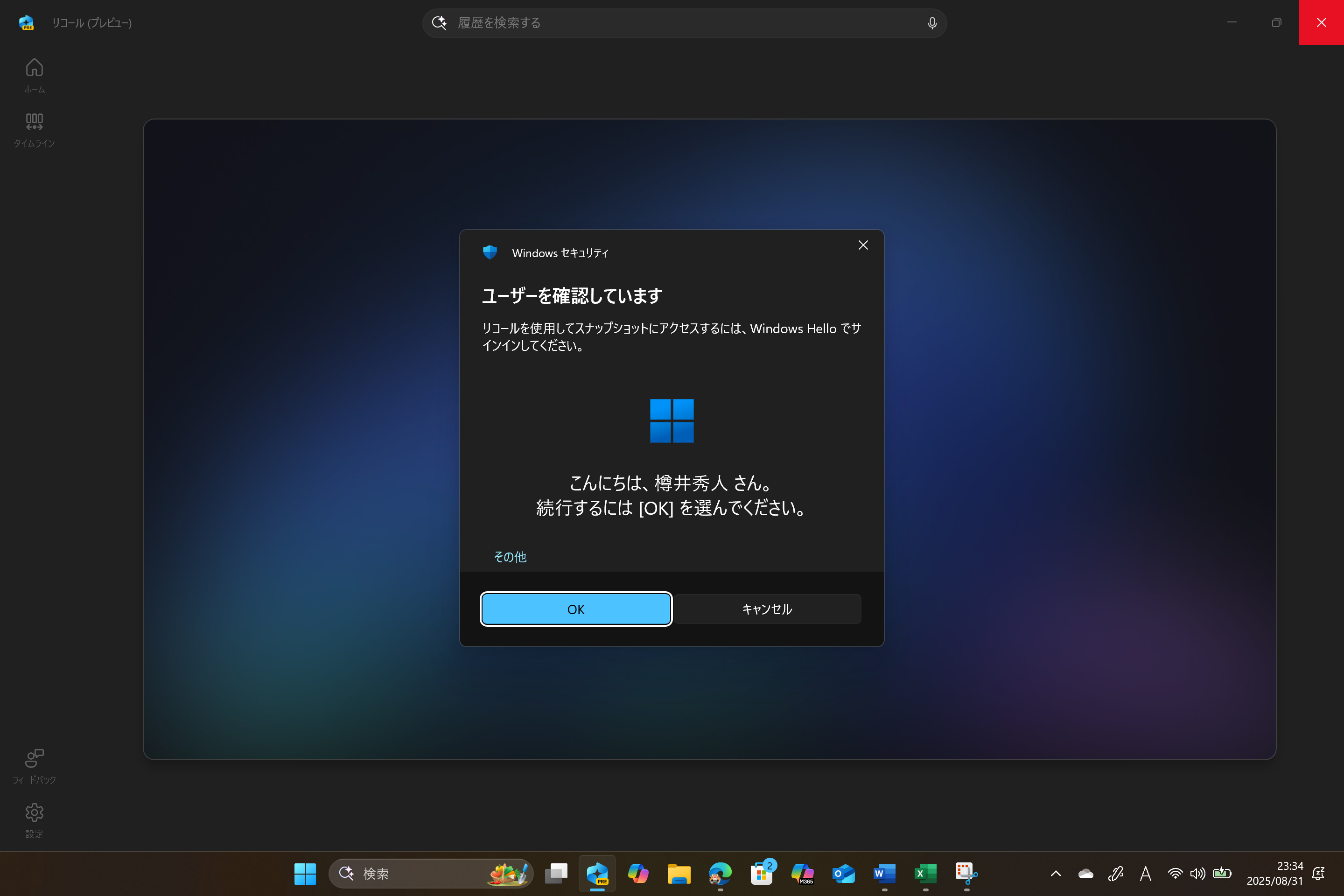The width and height of the screenshot is (1344, 896).
Task: Activate voice search with the microphone icon
Action: 931,23
